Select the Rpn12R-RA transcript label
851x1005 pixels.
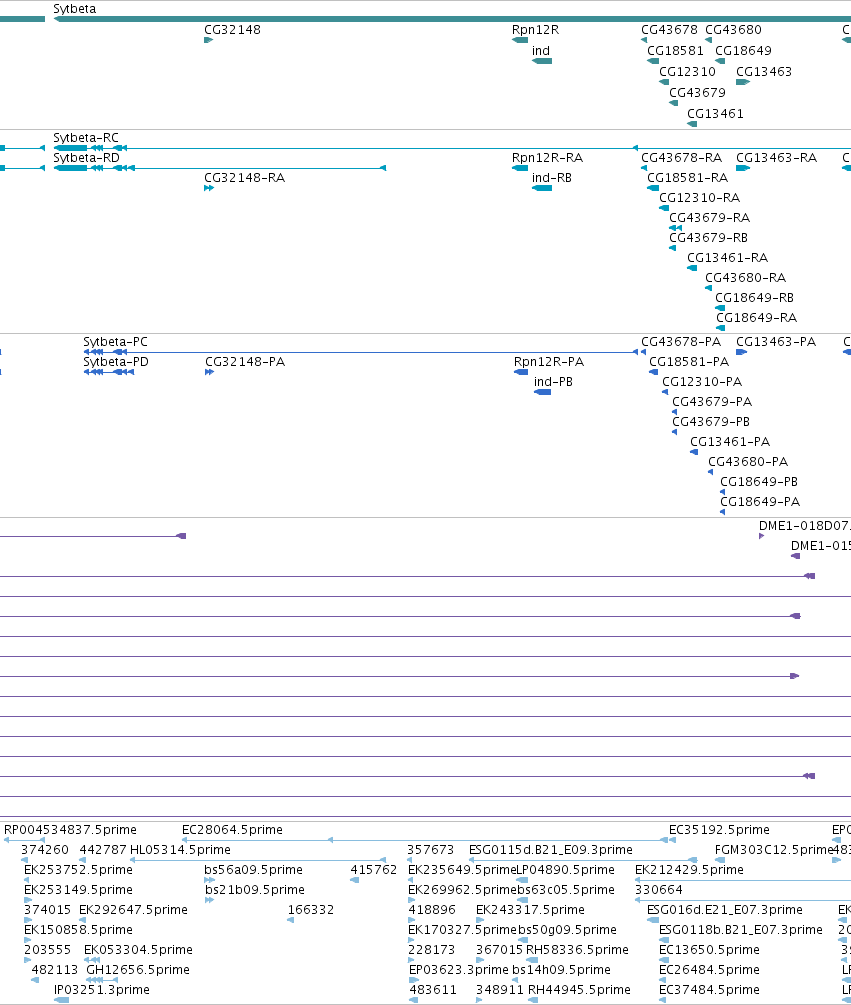pos(547,158)
